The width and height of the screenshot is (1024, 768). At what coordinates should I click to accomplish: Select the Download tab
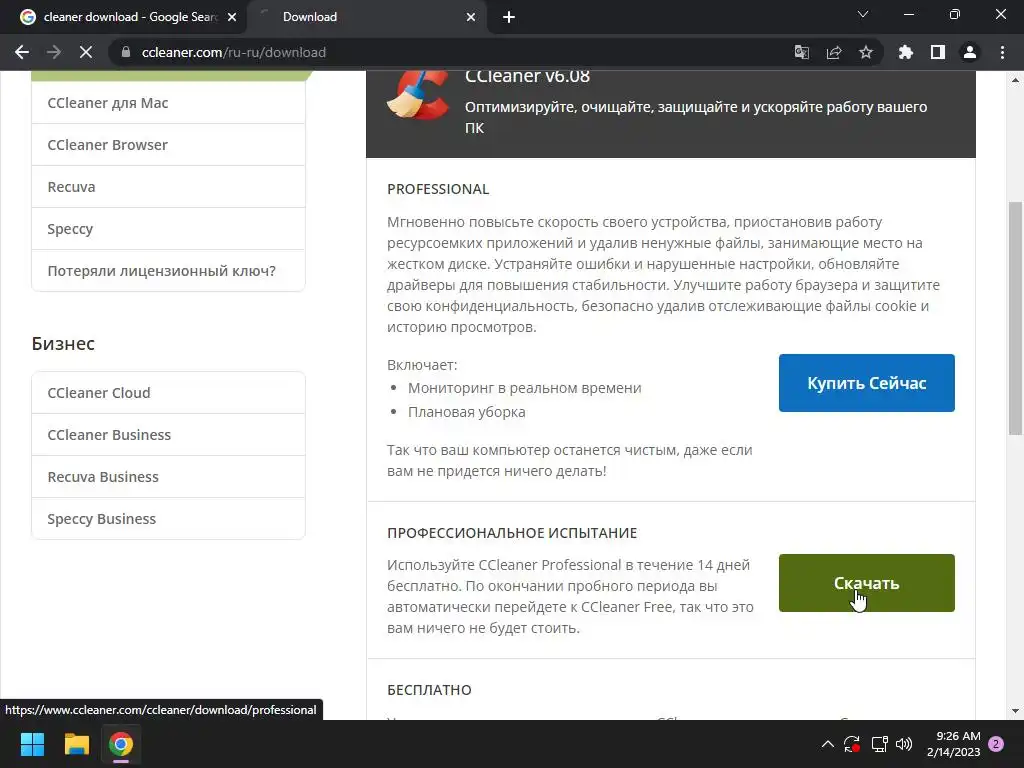(366, 17)
